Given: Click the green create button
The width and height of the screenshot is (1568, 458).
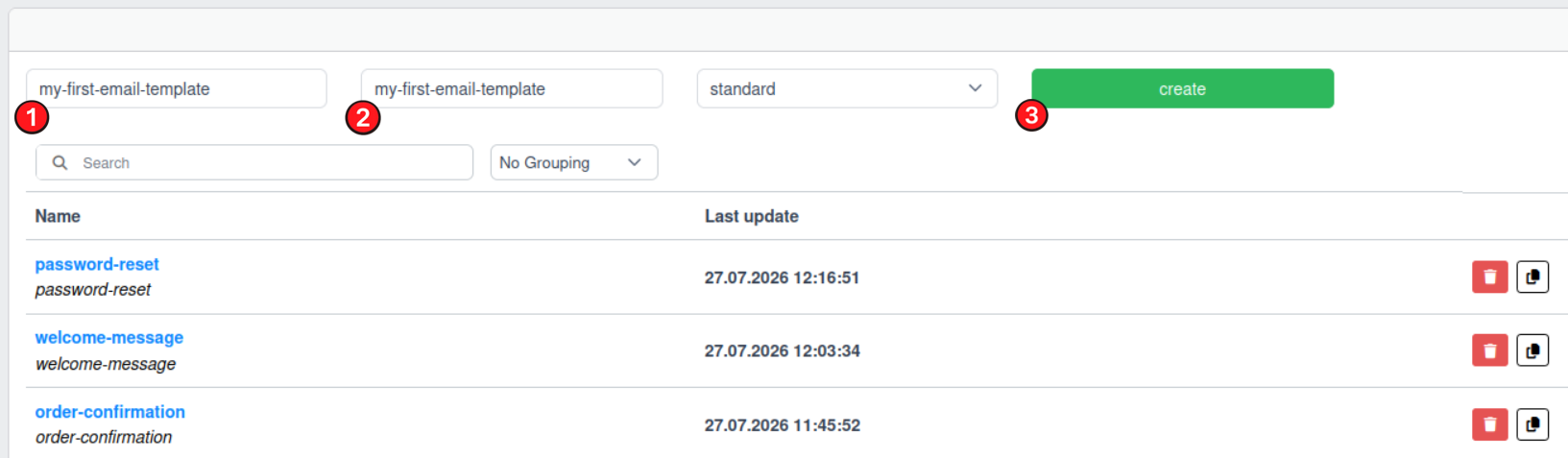Looking at the screenshot, I should coord(1182,88).
